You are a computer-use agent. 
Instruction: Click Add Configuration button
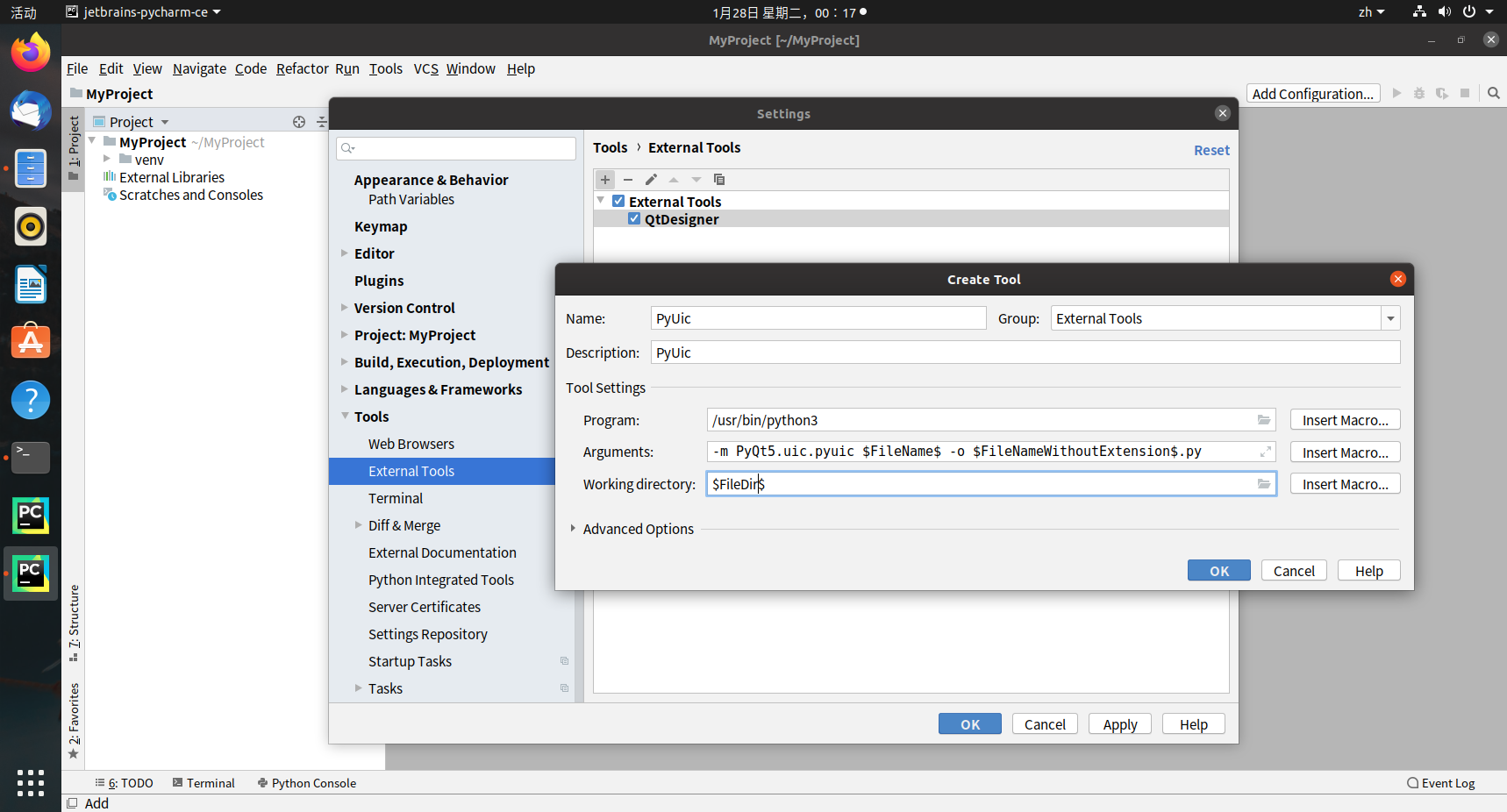[1313, 94]
